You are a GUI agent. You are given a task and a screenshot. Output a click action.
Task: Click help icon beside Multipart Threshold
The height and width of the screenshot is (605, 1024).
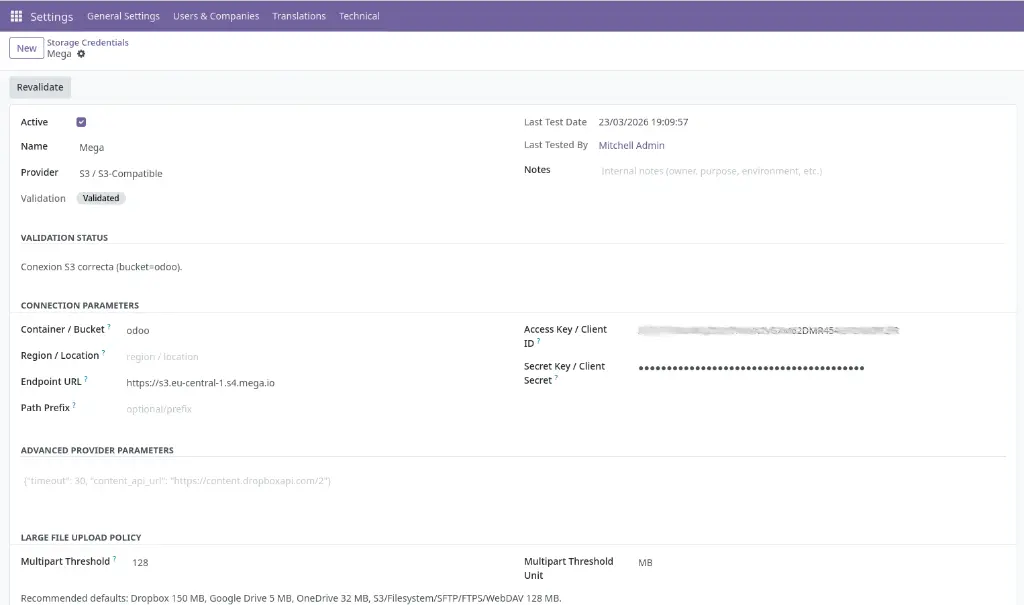click(x=114, y=559)
